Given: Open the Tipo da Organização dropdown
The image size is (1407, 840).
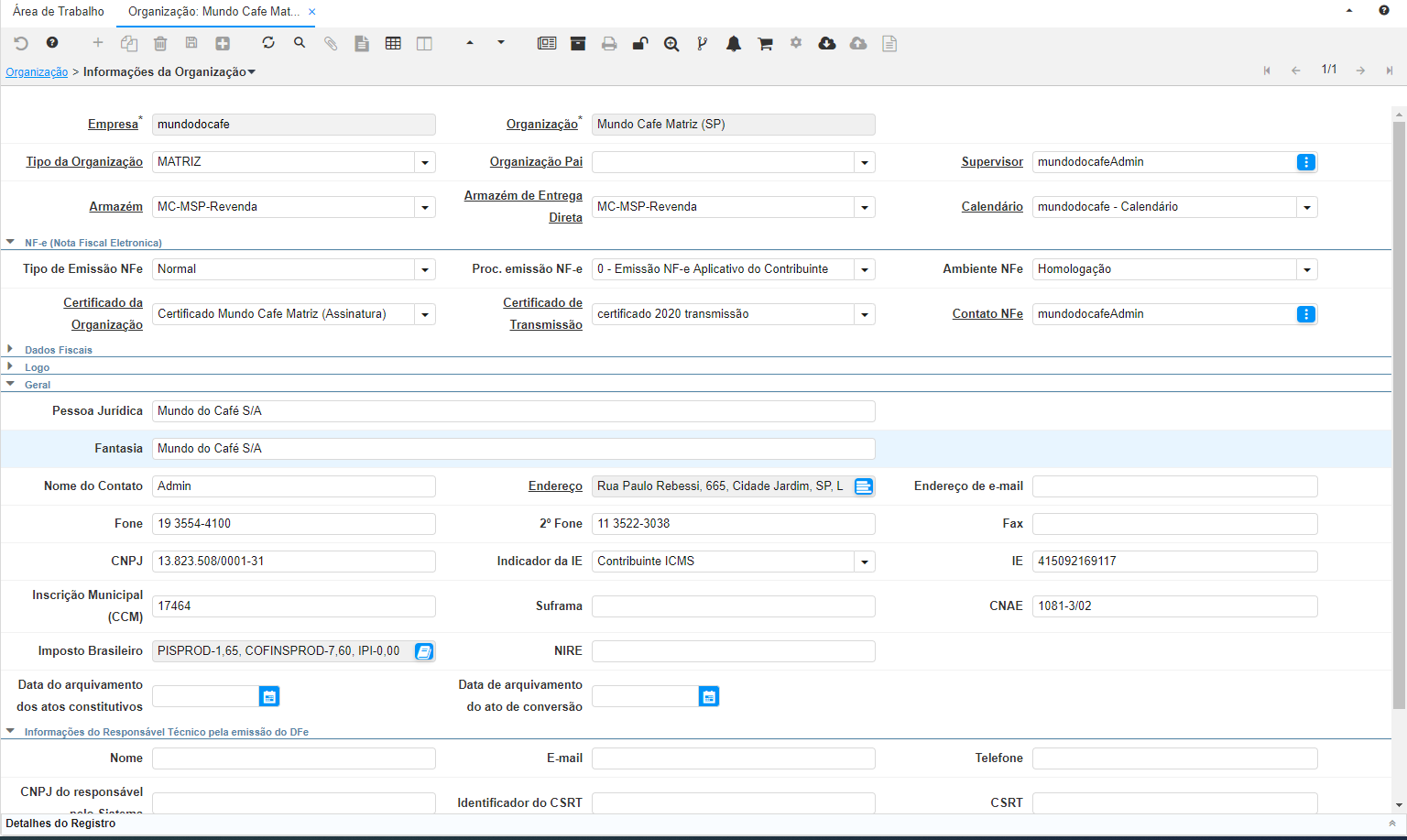Looking at the screenshot, I should pos(425,163).
